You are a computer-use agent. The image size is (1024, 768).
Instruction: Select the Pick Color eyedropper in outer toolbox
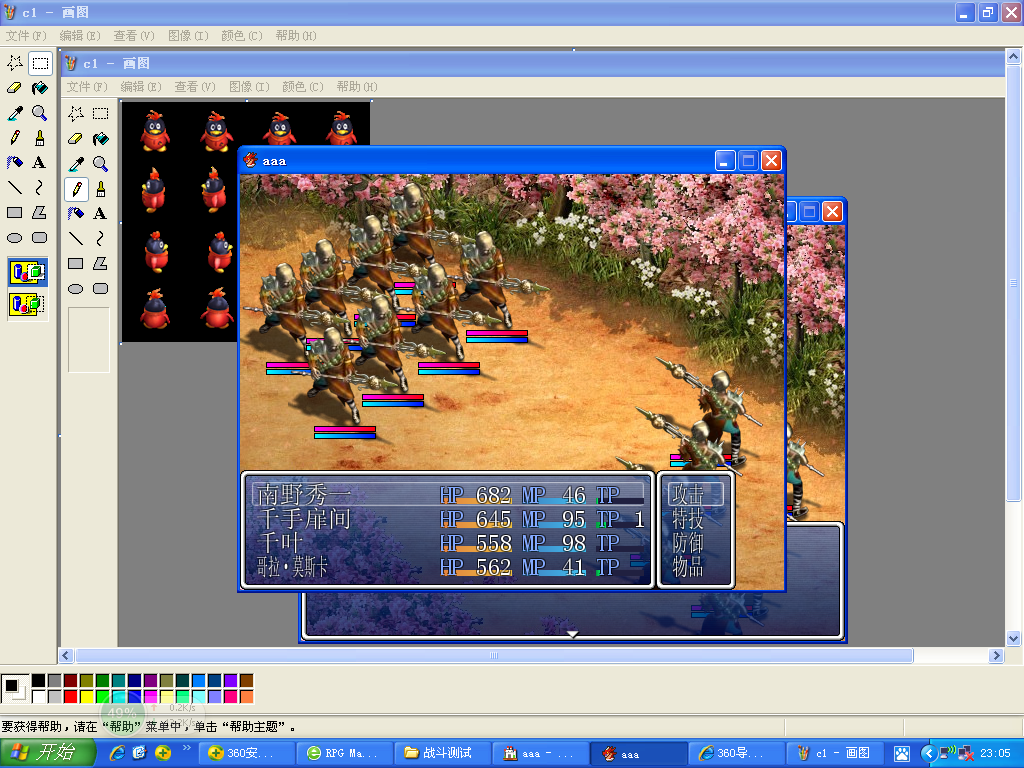point(15,113)
